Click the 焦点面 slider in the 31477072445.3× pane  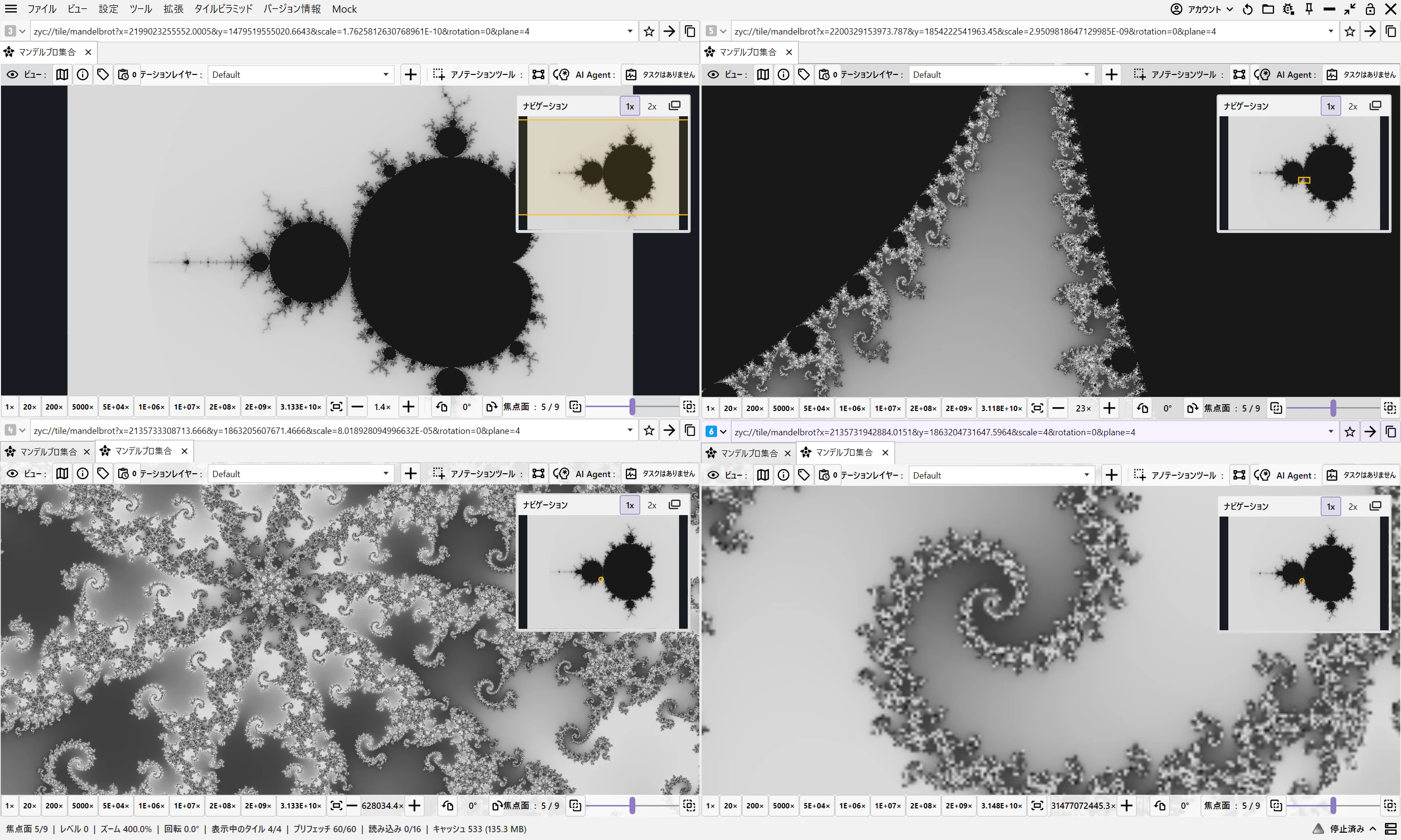(x=1333, y=805)
